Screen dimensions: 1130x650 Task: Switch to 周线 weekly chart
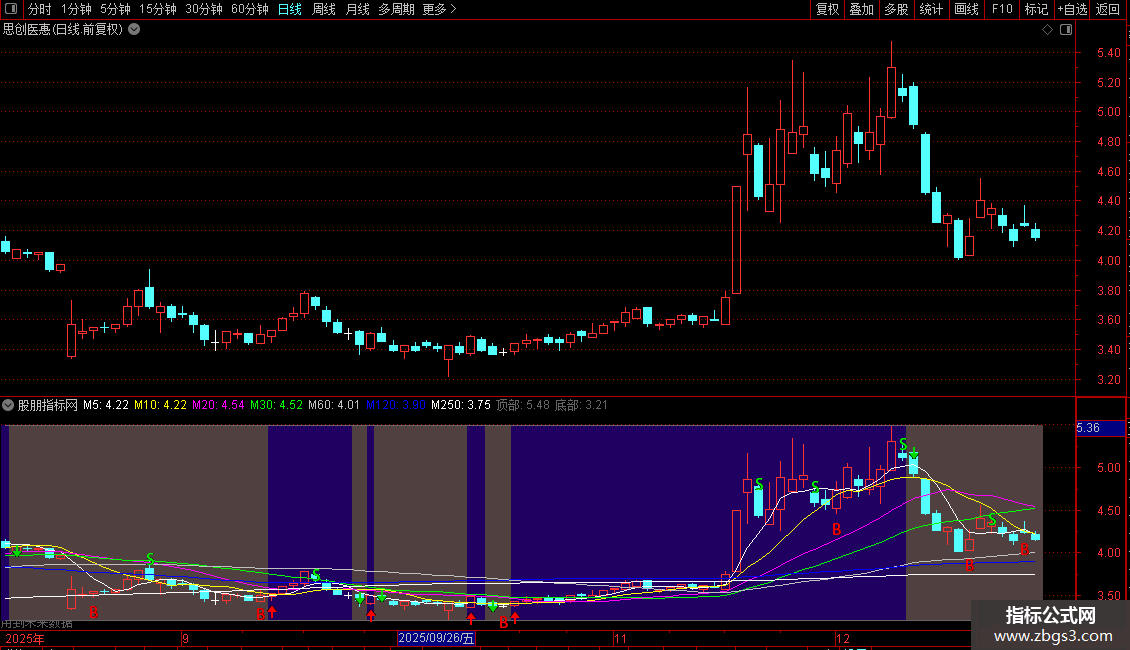tap(324, 9)
